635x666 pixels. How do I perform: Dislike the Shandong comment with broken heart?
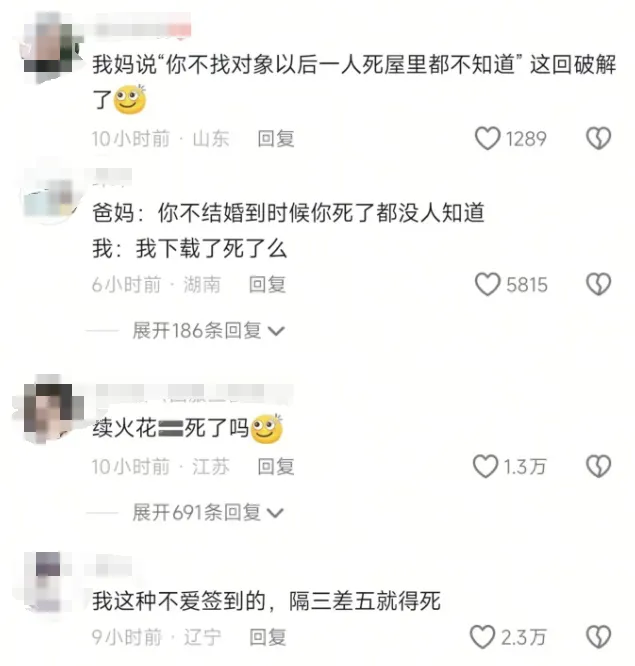point(598,138)
